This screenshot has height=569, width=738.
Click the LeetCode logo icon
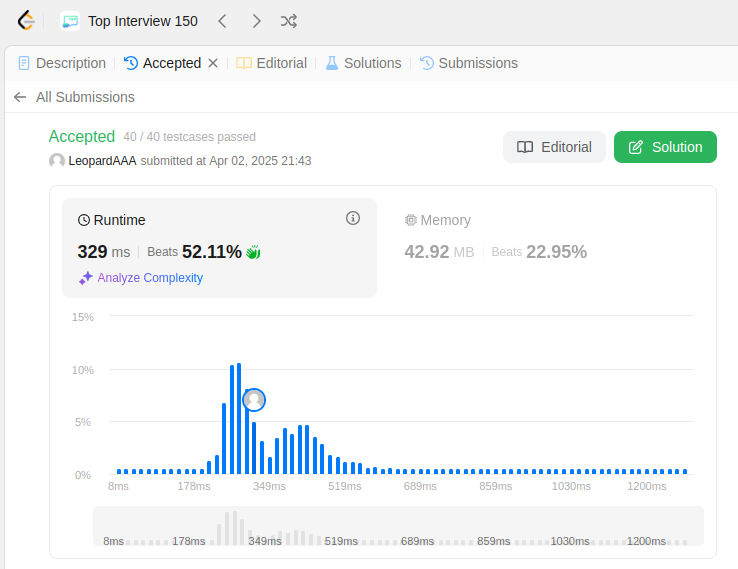[x=26, y=21]
